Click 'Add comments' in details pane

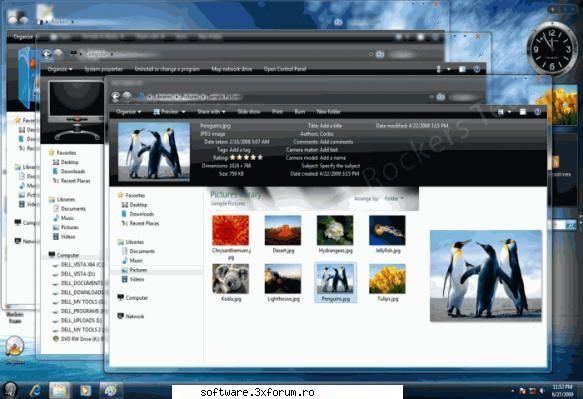[x=336, y=142]
